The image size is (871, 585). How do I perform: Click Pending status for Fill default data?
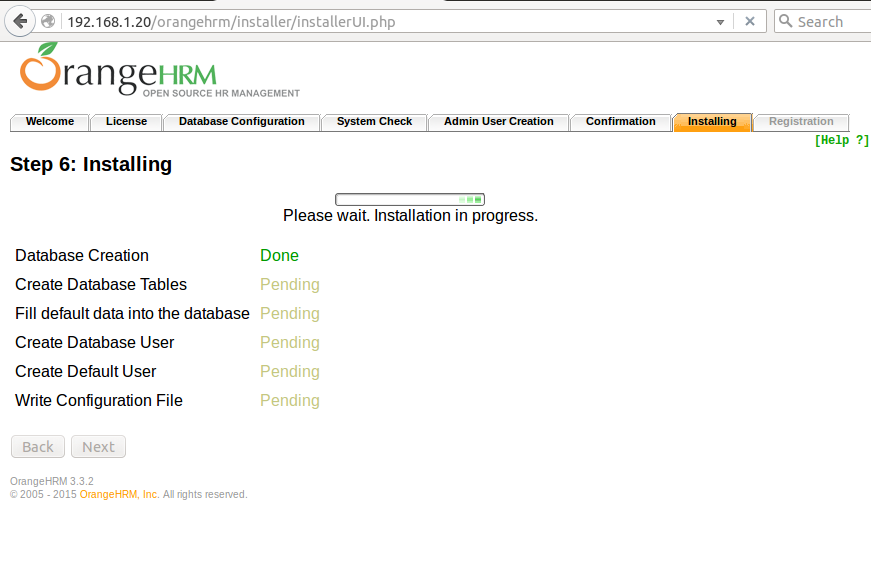click(x=290, y=313)
